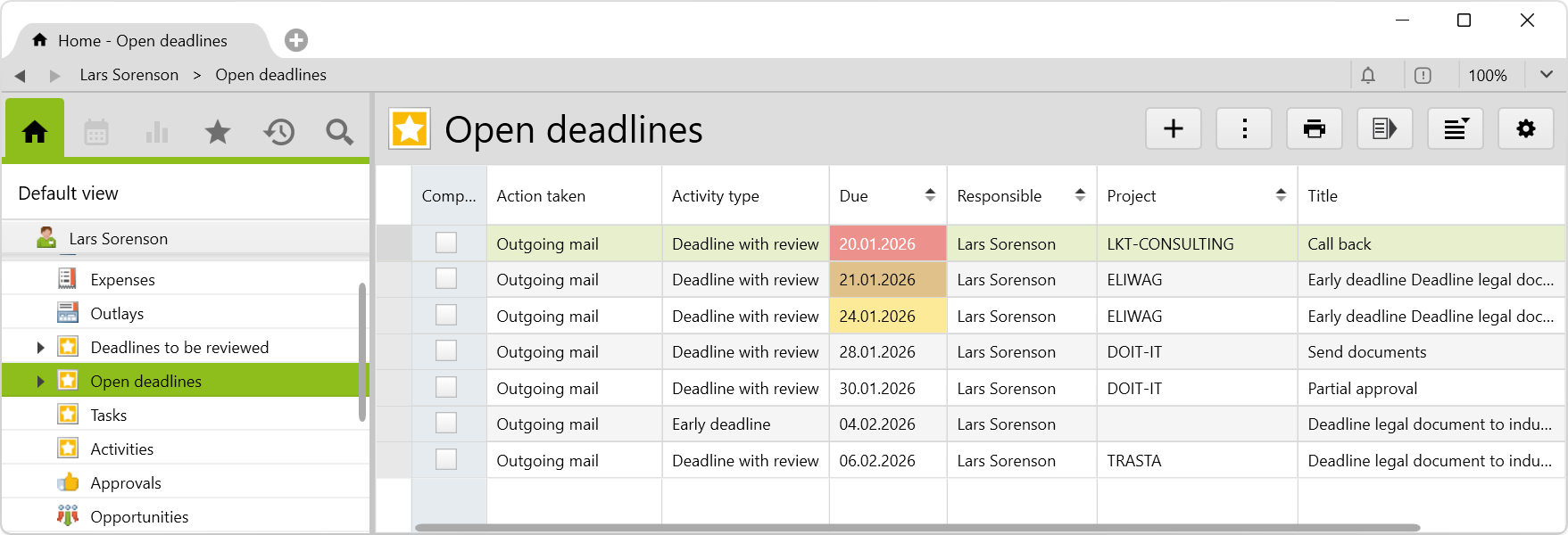The height and width of the screenshot is (535, 1568).
Task: Open the notifications bell
Action: [1368, 76]
